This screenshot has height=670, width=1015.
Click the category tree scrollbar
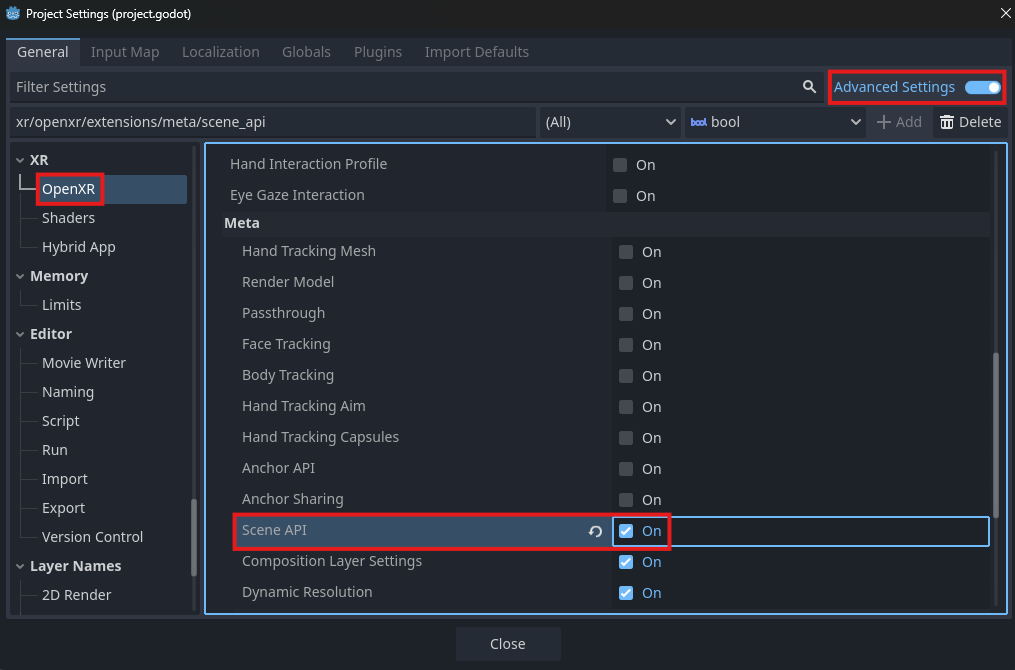point(194,537)
